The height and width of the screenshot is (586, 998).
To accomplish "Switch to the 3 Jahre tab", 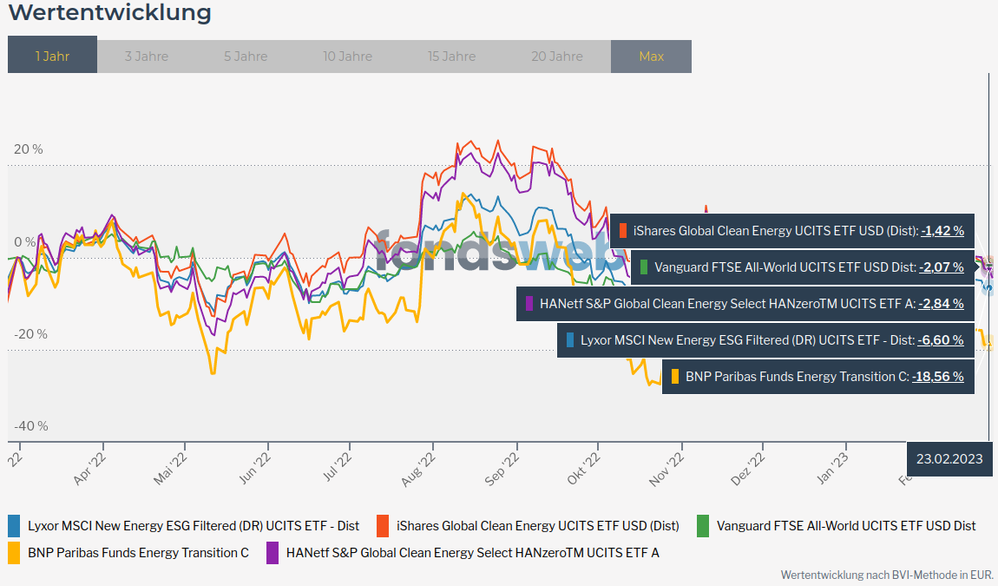I will pyautogui.click(x=146, y=56).
